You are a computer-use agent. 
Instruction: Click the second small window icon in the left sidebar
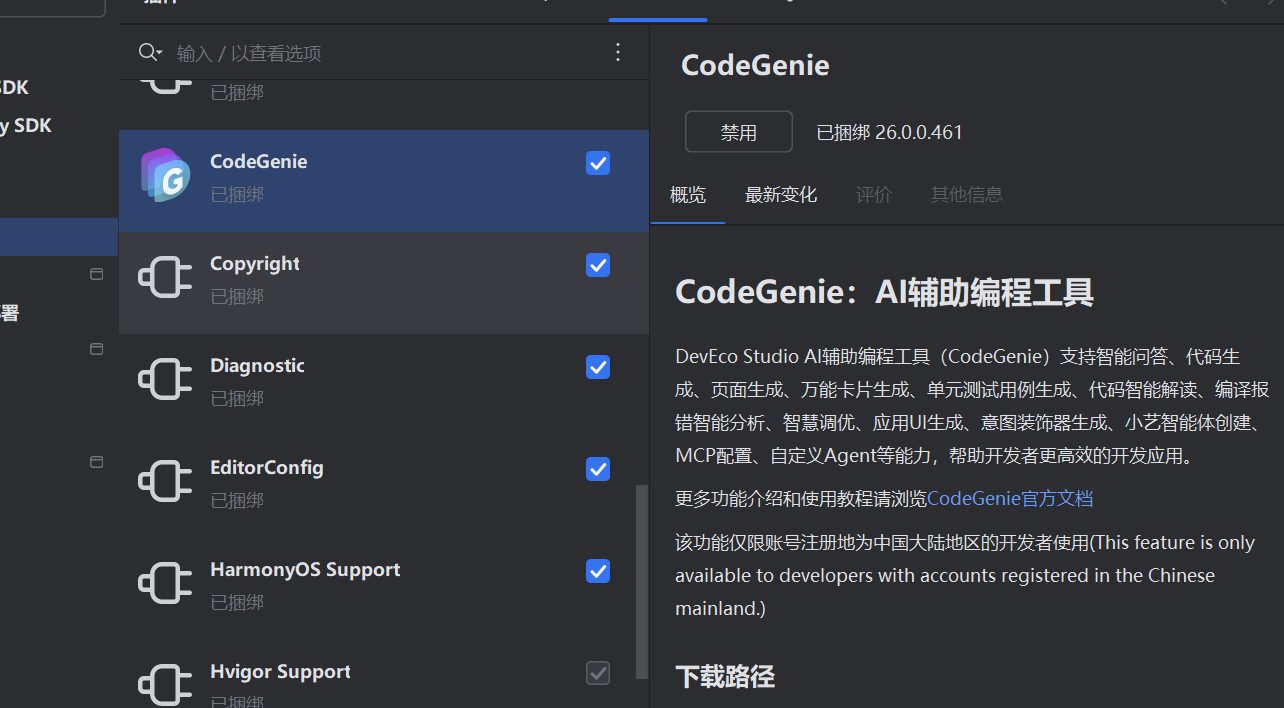coord(97,349)
